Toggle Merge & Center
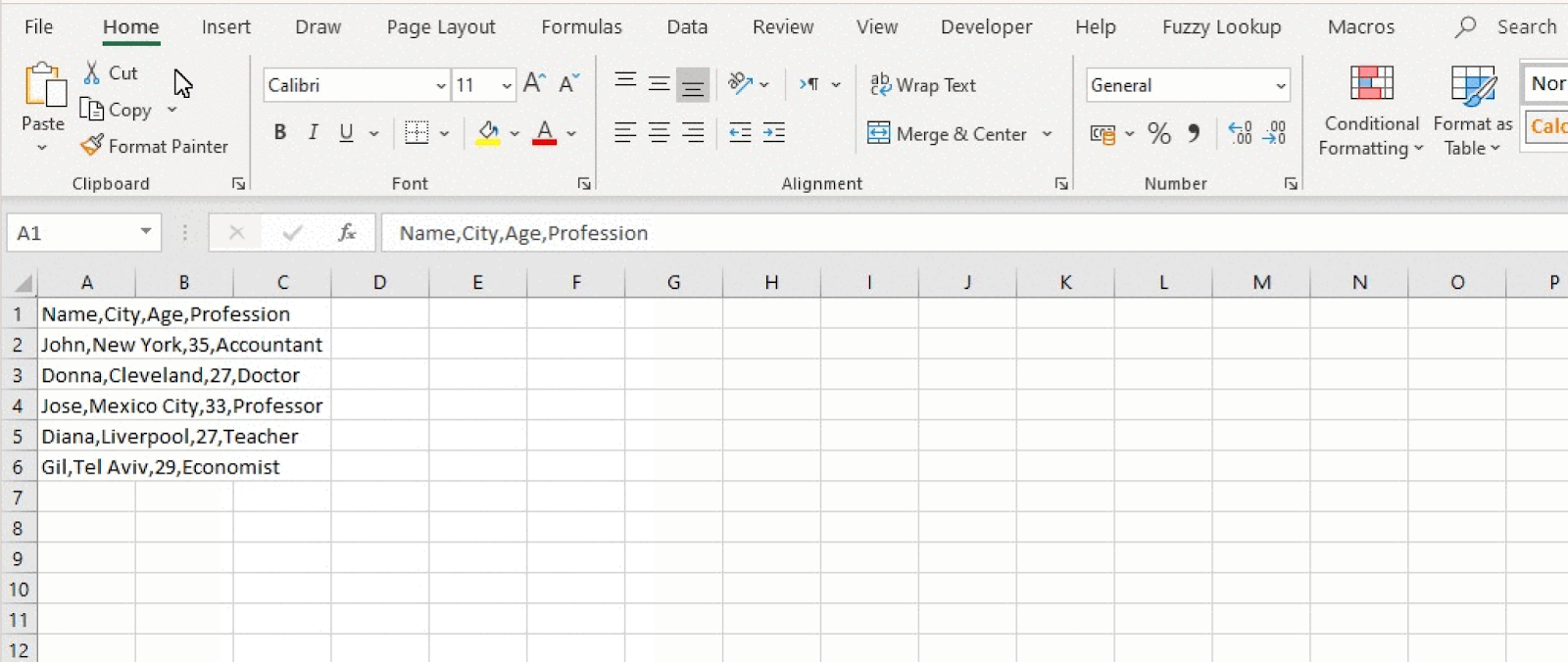The width and height of the screenshot is (1568, 662). pyautogui.click(x=947, y=133)
